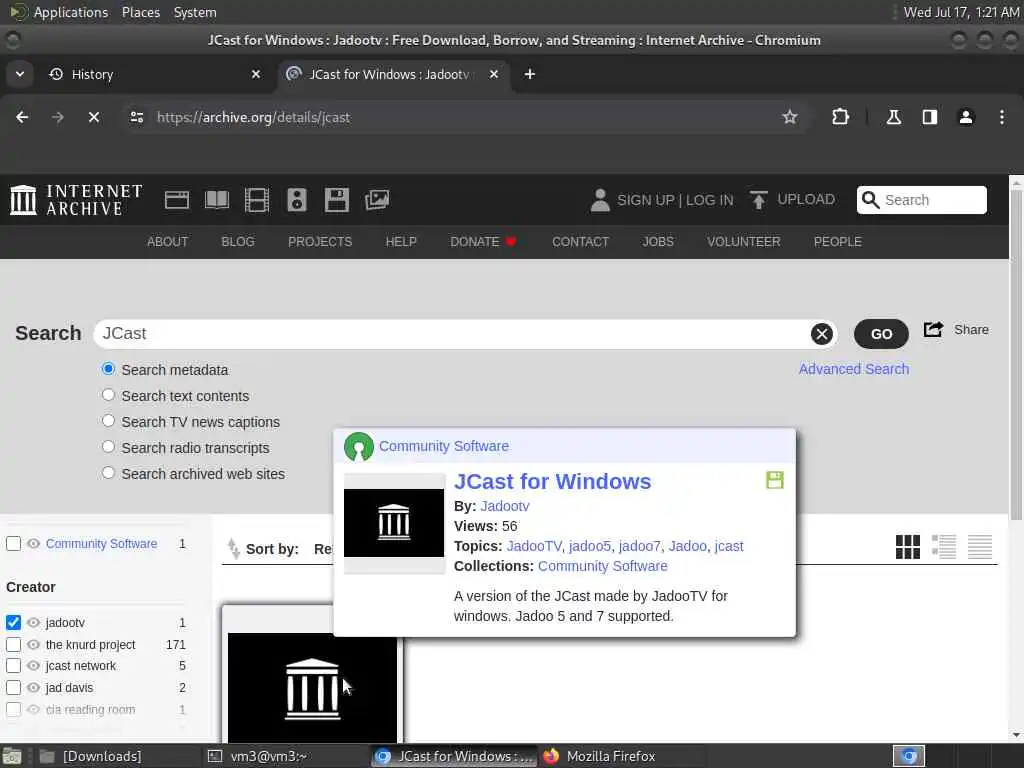
Task: Click the green Community Software collection icon
Action: pyautogui.click(x=359, y=447)
